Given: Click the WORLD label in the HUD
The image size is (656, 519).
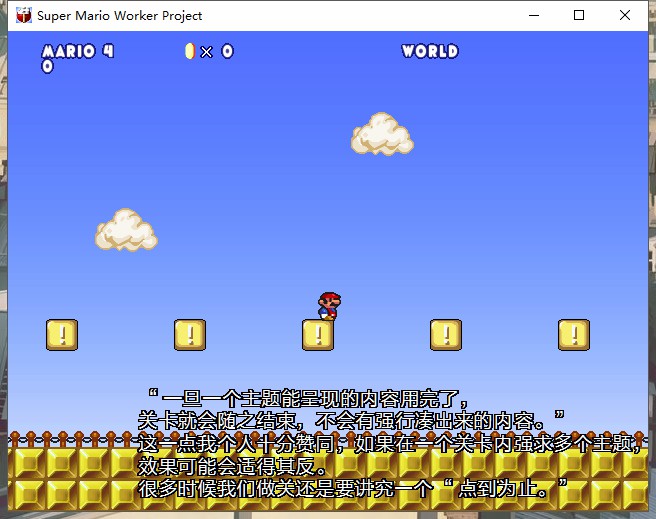Looking at the screenshot, I should [430, 51].
